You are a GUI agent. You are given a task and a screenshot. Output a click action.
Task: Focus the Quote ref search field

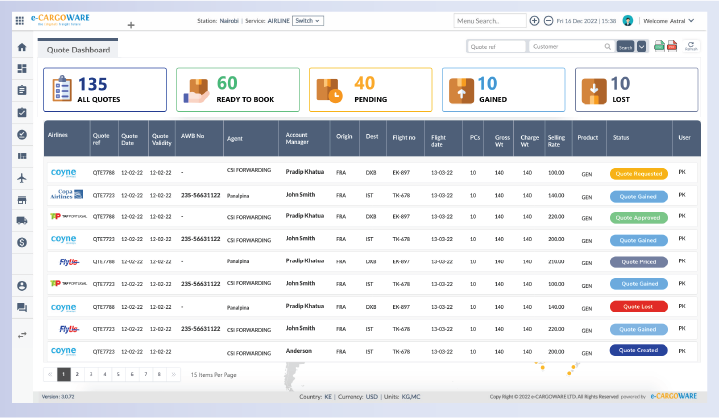496,46
